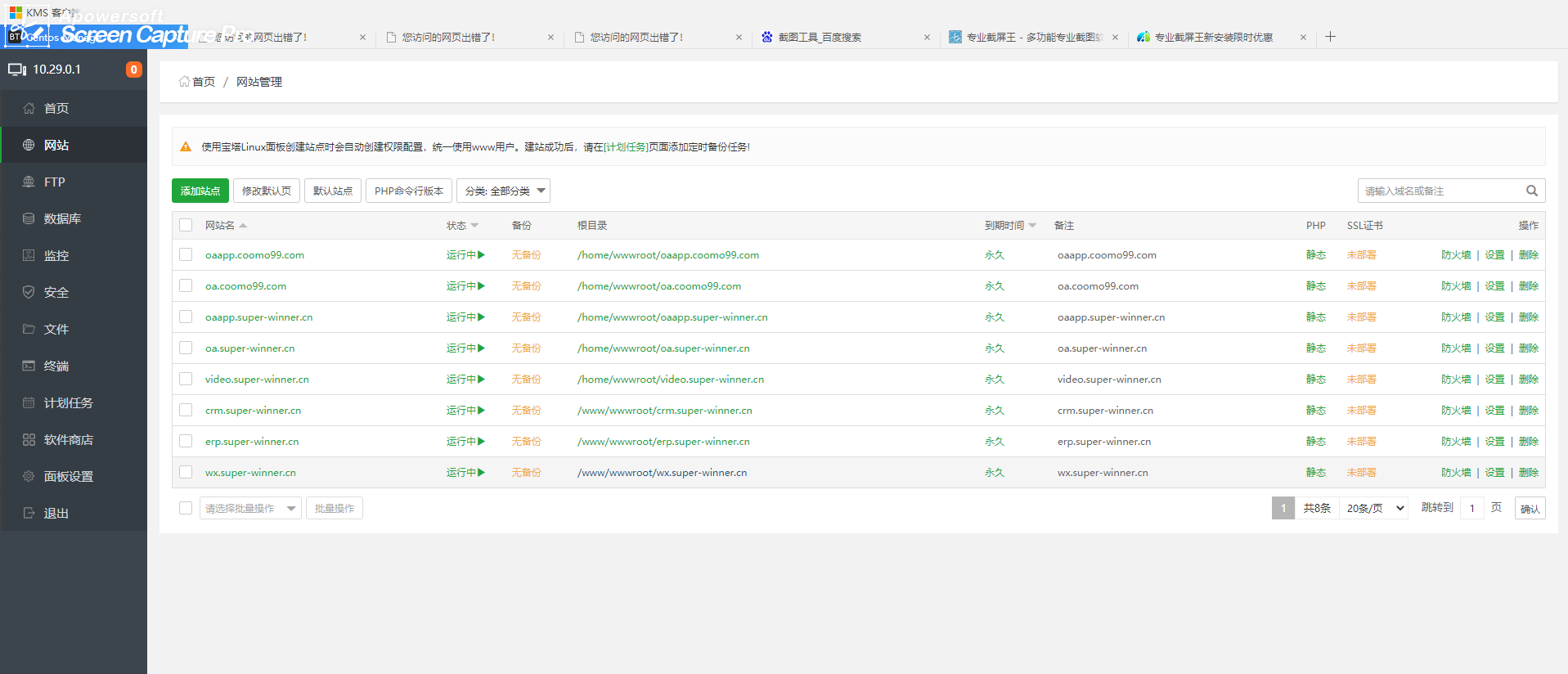This screenshot has width=1568, height=674.
Task: Check the box for oa.super-winner.cn
Action: tap(186, 348)
